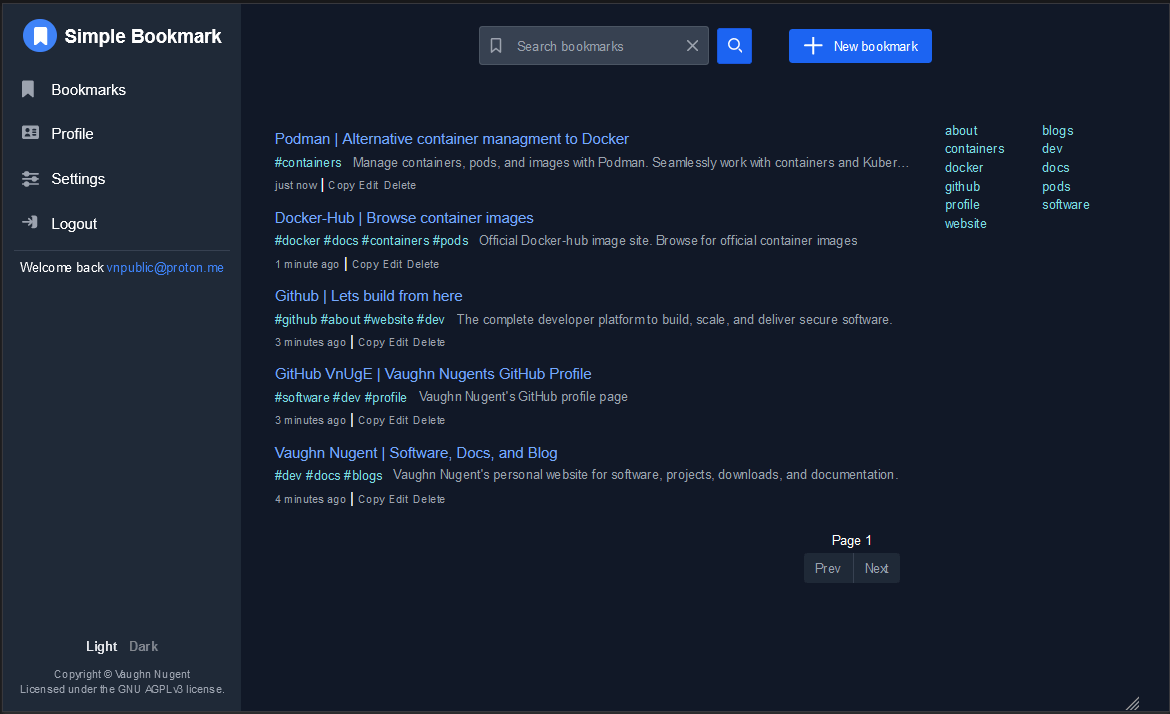The width and height of the screenshot is (1170, 714).
Task: Delete the Podman bookmark
Action: point(400,185)
